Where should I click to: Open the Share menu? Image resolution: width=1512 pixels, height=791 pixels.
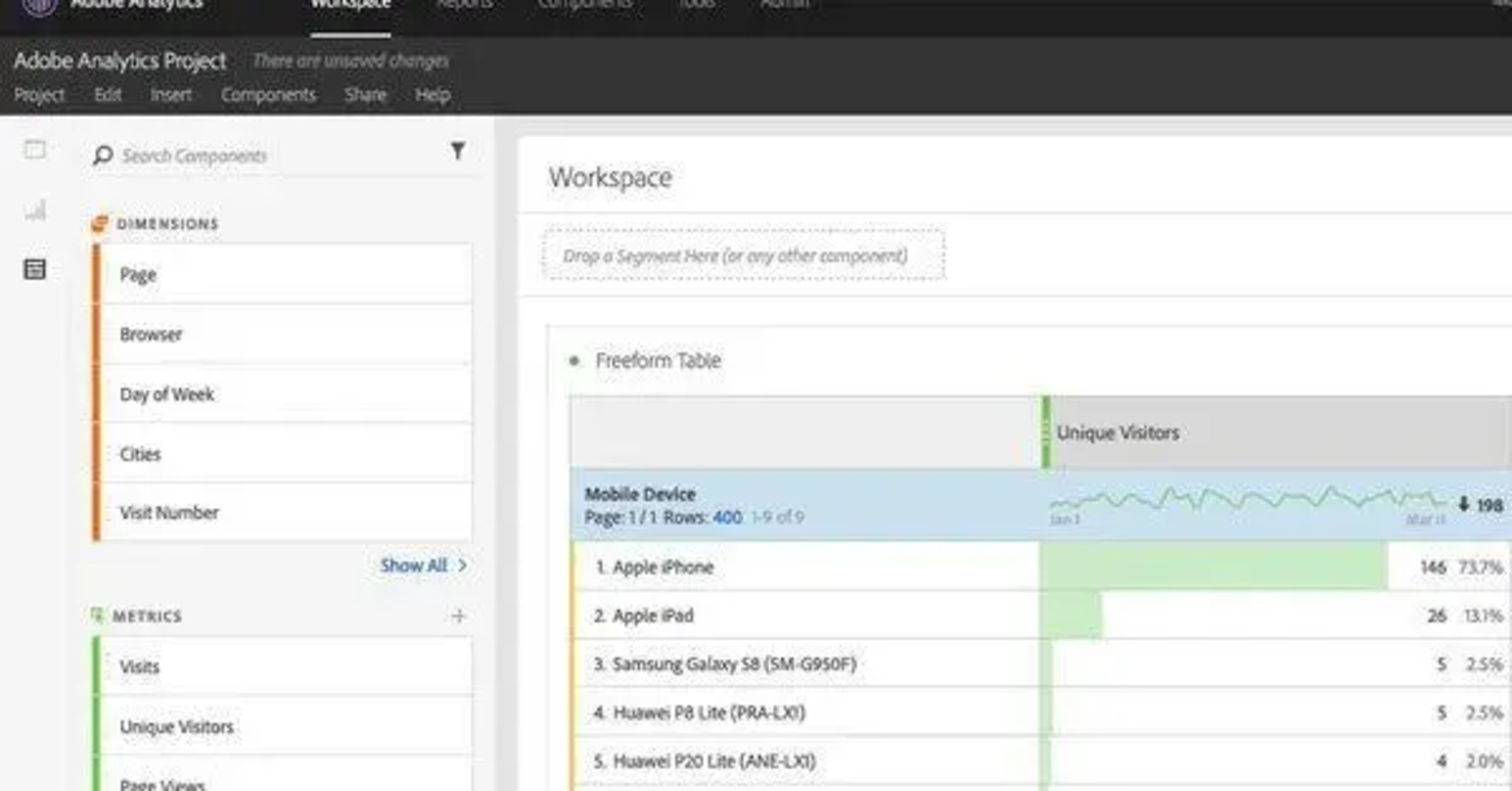[365, 95]
